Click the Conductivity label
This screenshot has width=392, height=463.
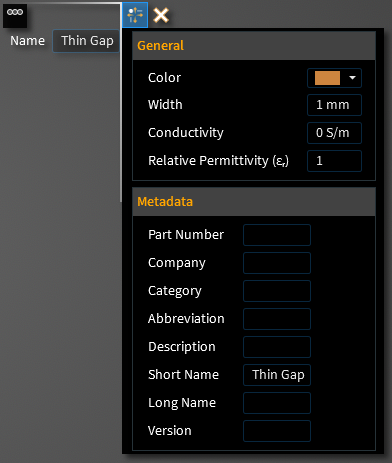click(186, 133)
